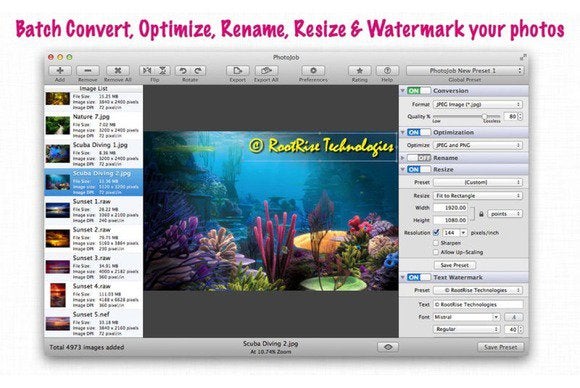Screen dimensions: 580x388
Task: Select Sunset 2.raw in the image list
Action: (94, 239)
